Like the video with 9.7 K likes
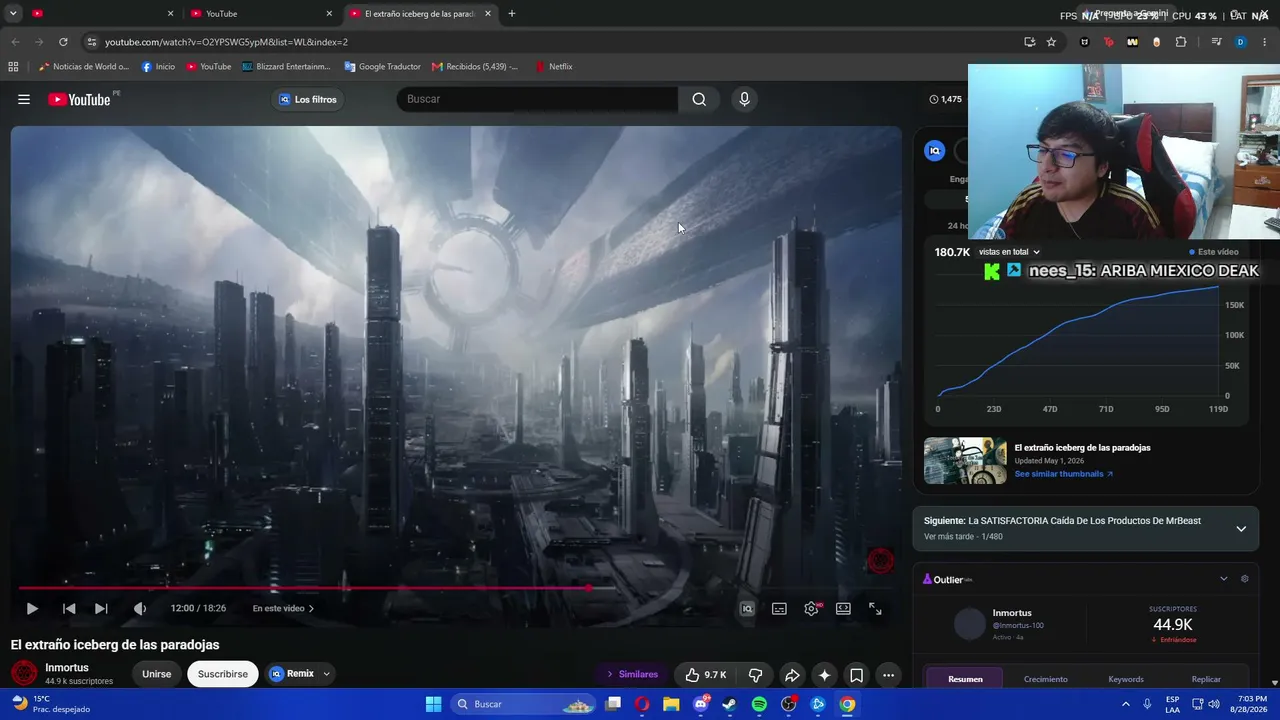The width and height of the screenshot is (1280, 720). point(706,675)
